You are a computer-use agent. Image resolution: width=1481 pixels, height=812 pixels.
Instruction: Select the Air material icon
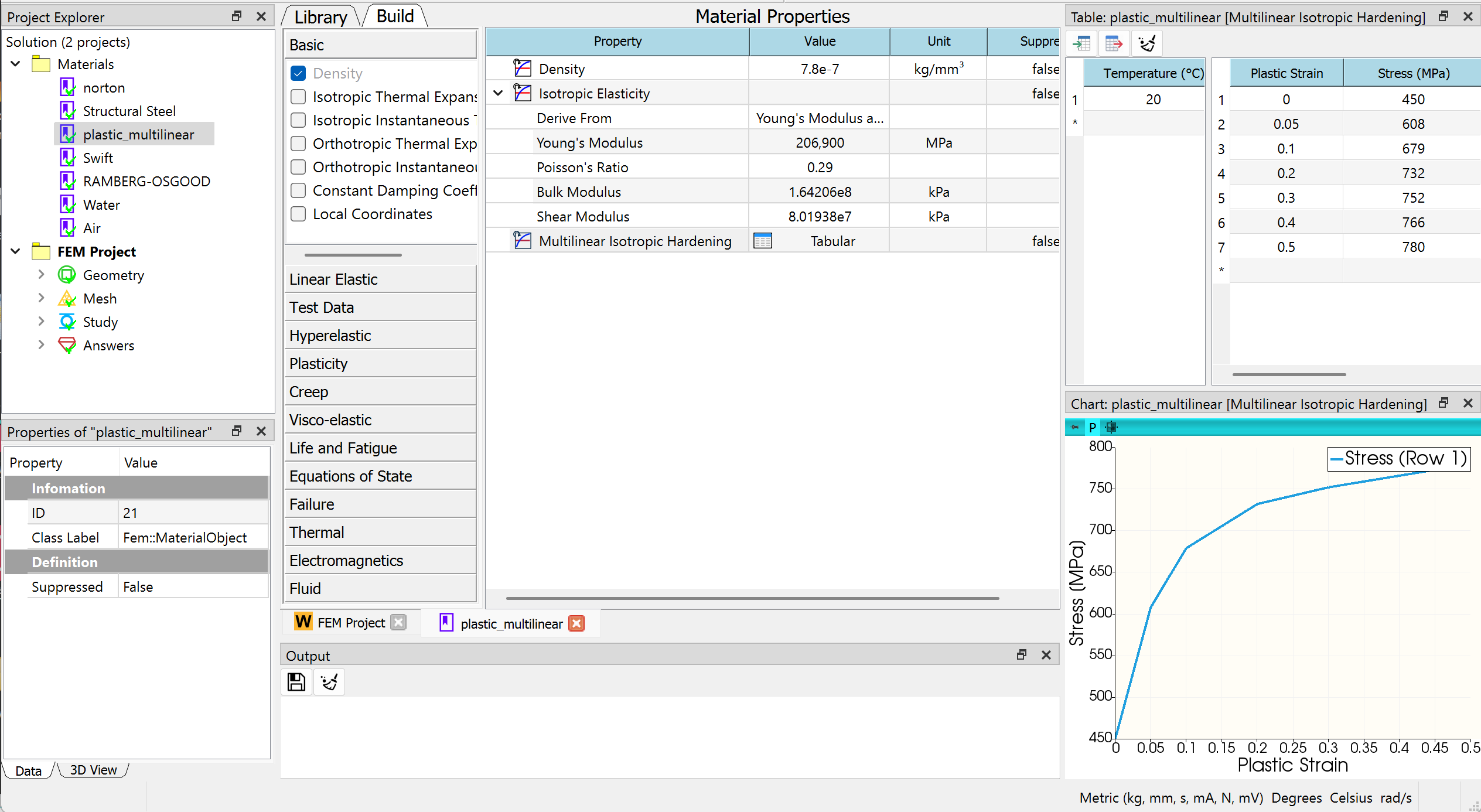(x=67, y=228)
